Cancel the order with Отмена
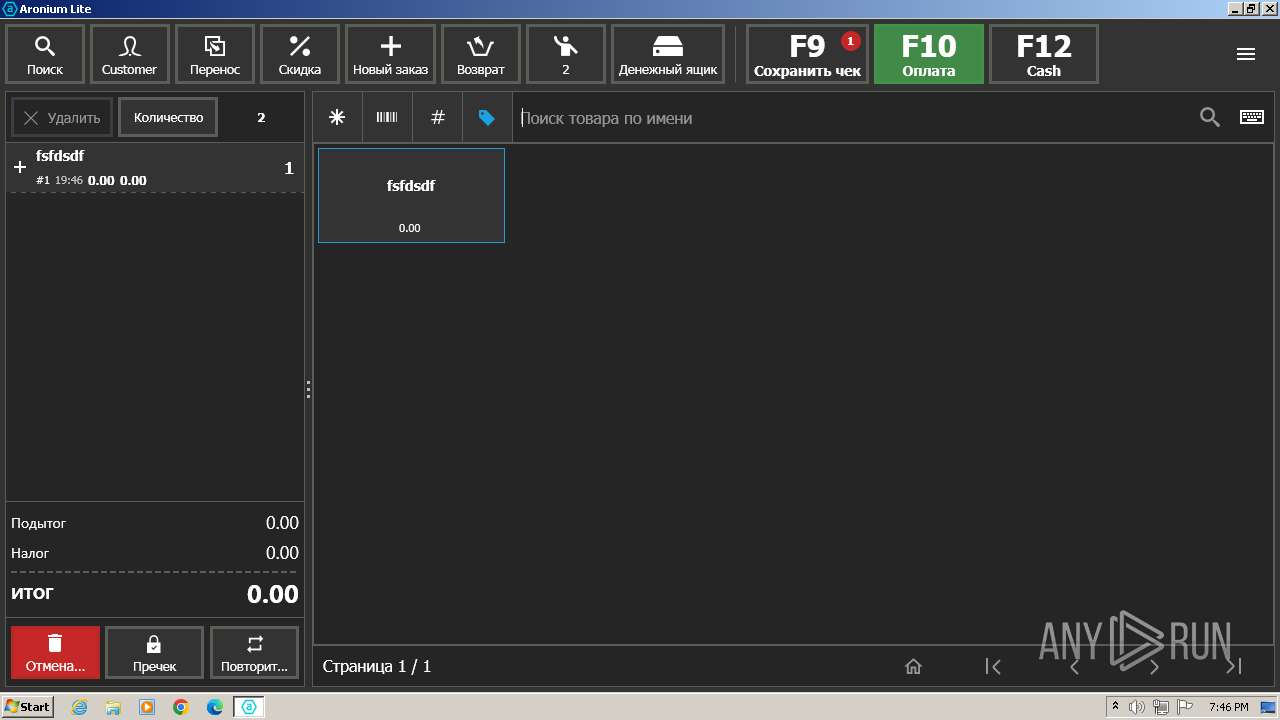Viewport: 1280px width, 720px height. click(55, 653)
